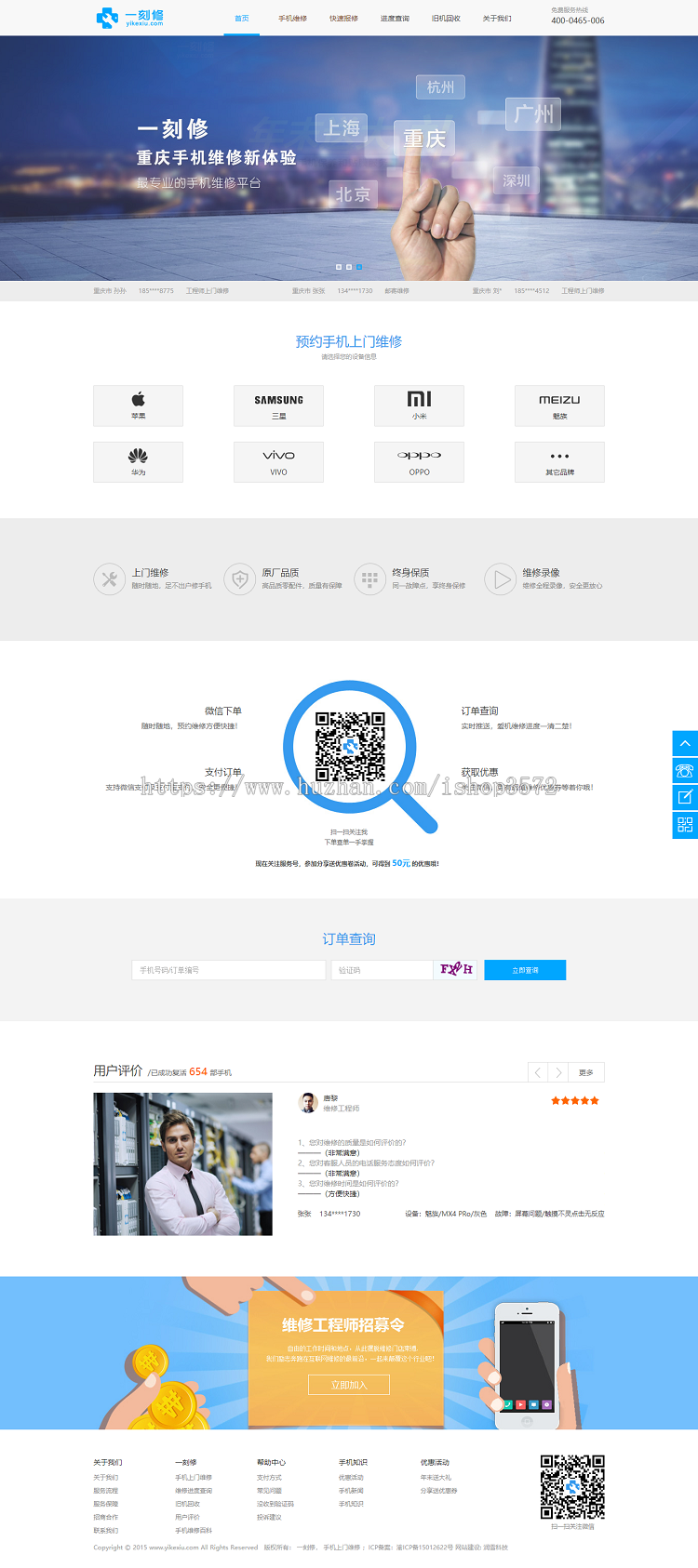Open footer link 联系我们
The height and width of the screenshot is (1568, 698).
pos(105,1530)
